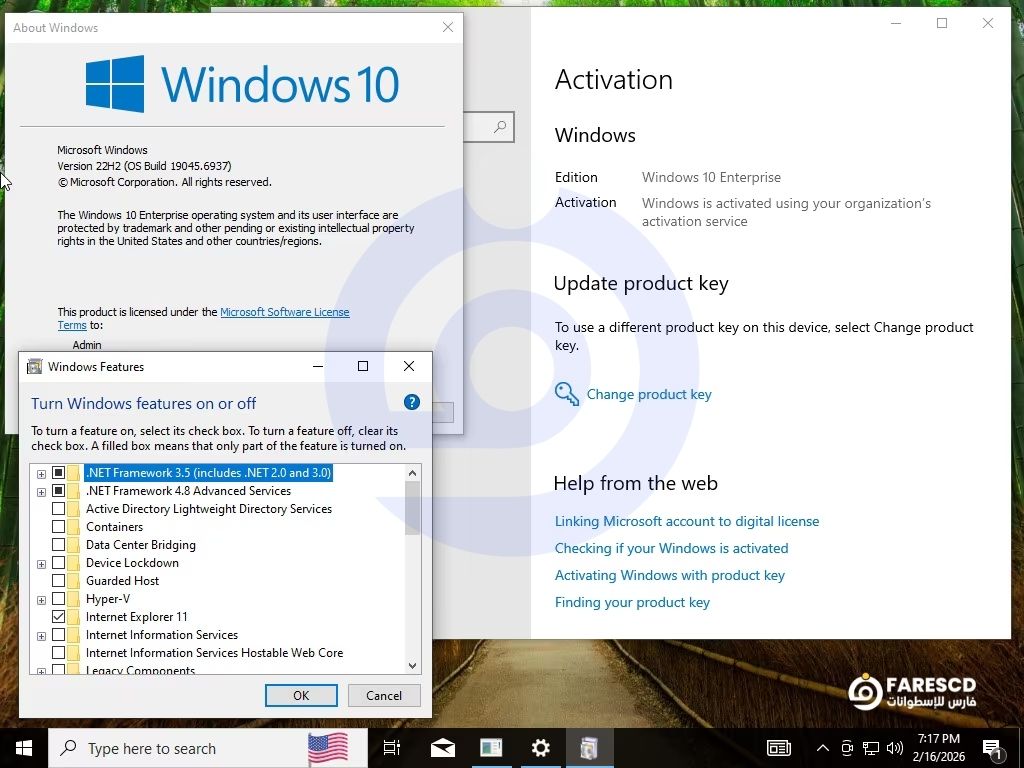Enable the Containers feature checkbox
The width and height of the screenshot is (1024, 768).
click(59, 527)
